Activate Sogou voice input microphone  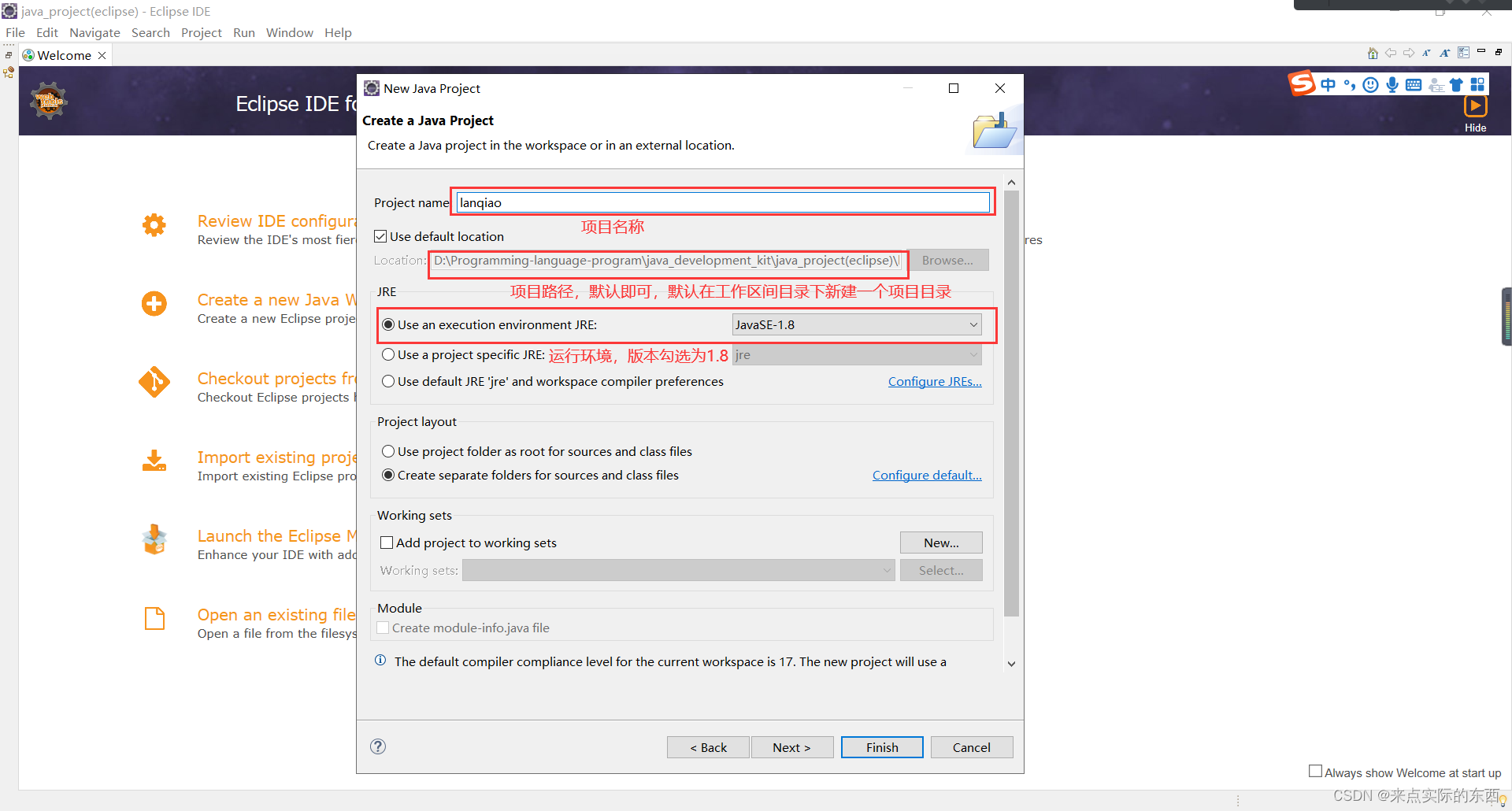pyautogui.click(x=1392, y=84)
